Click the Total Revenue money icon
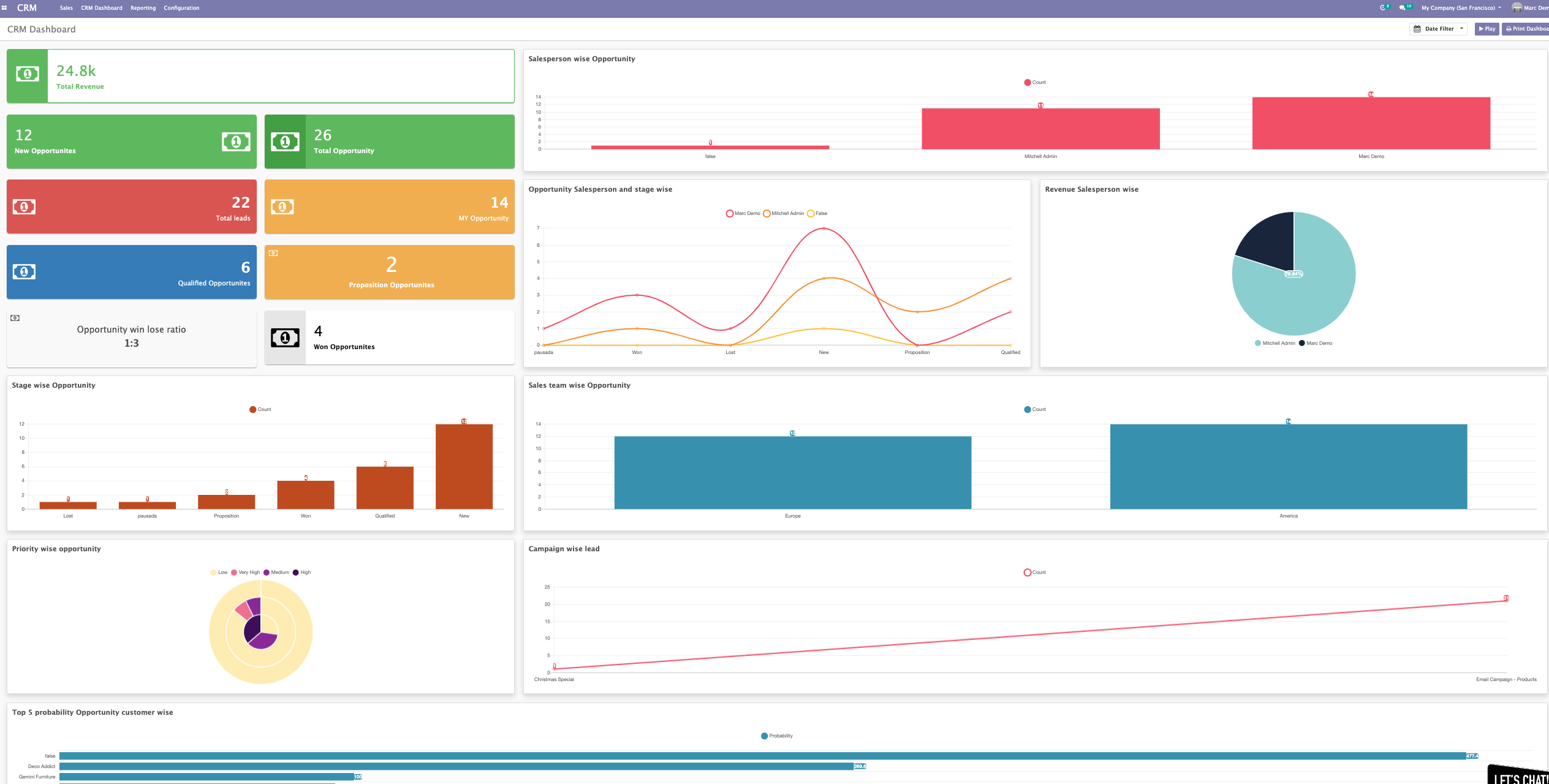 (27, 74)
